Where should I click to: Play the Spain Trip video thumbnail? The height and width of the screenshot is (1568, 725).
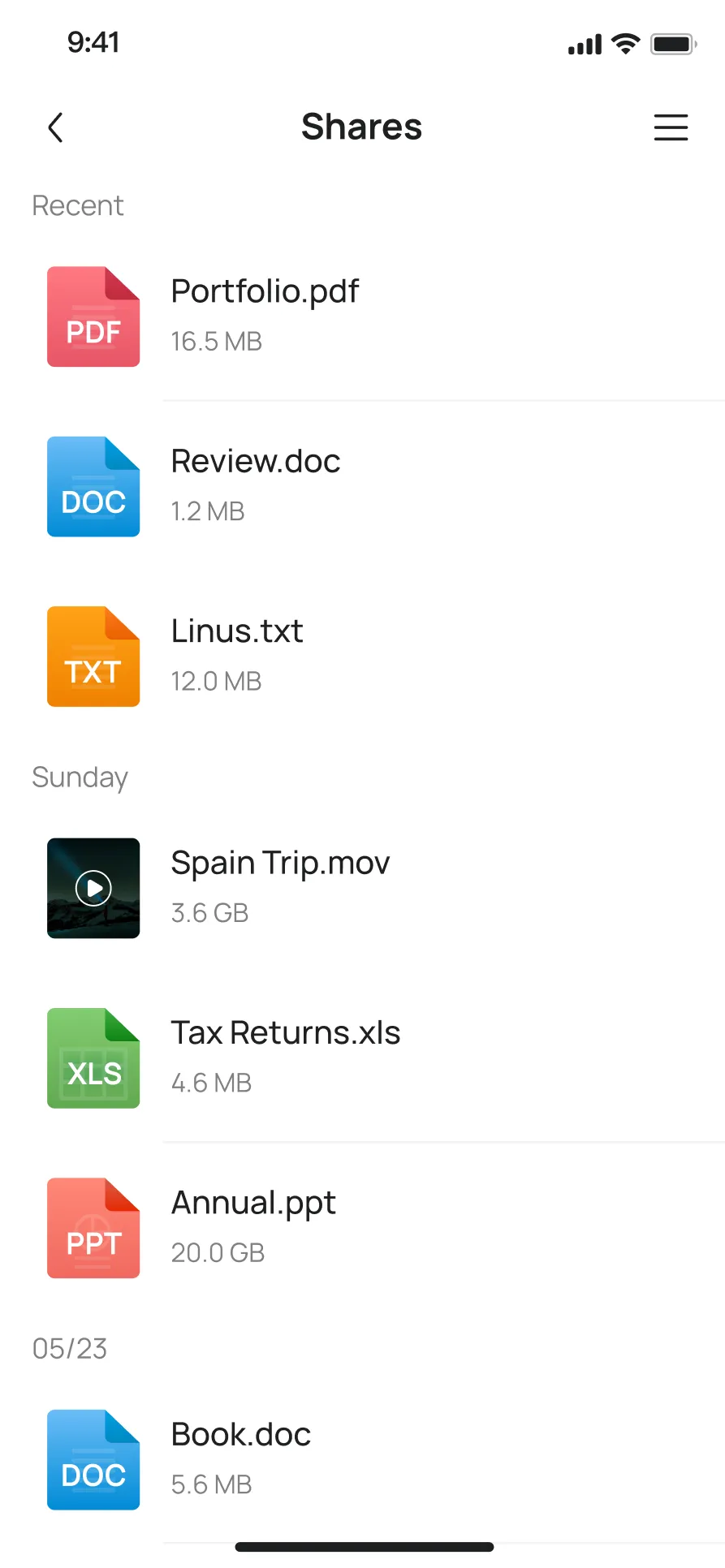tap(93, 888)
